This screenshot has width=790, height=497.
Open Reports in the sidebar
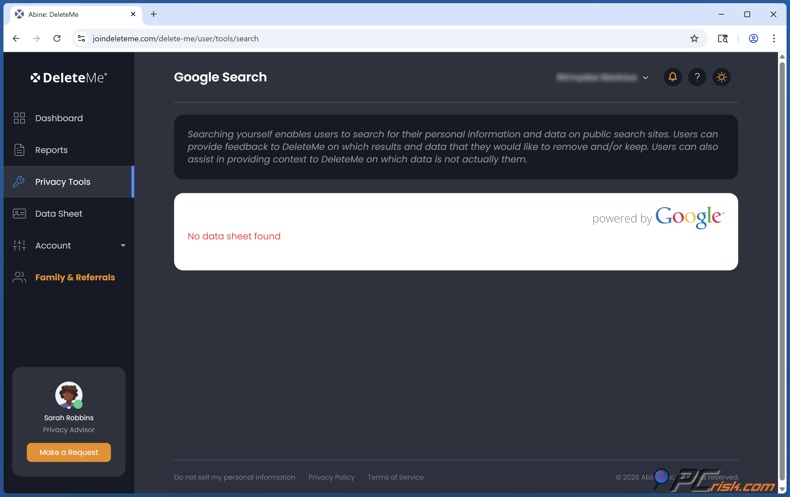pos(51,150)
